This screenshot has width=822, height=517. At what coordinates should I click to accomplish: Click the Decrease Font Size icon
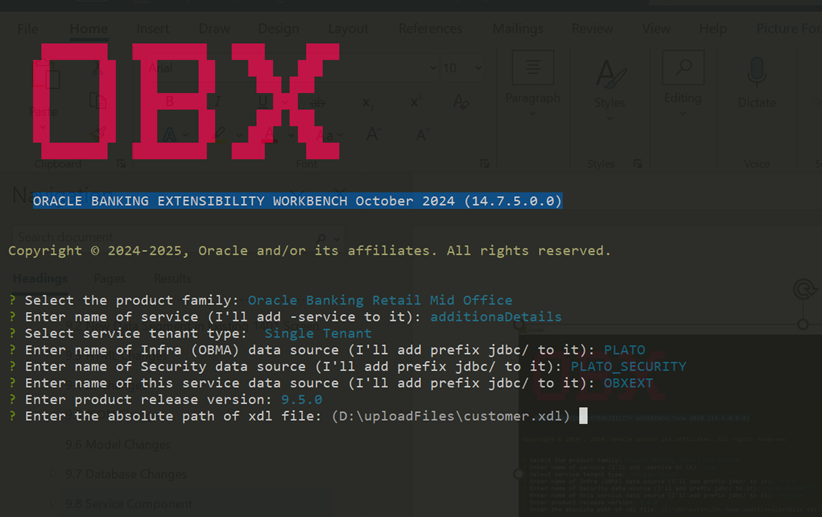(x=423, y=135)
